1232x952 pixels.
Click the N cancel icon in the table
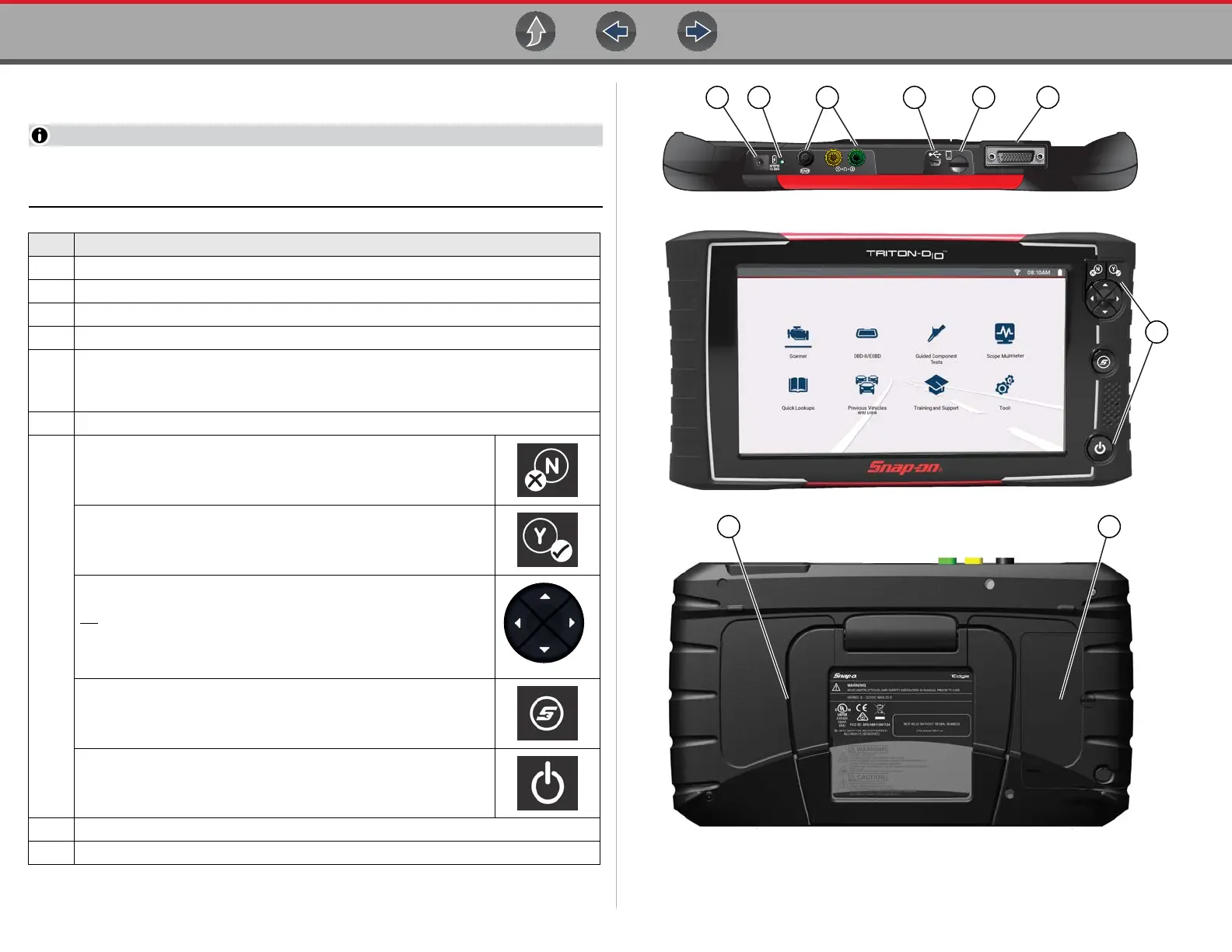(x=548, y=470)
